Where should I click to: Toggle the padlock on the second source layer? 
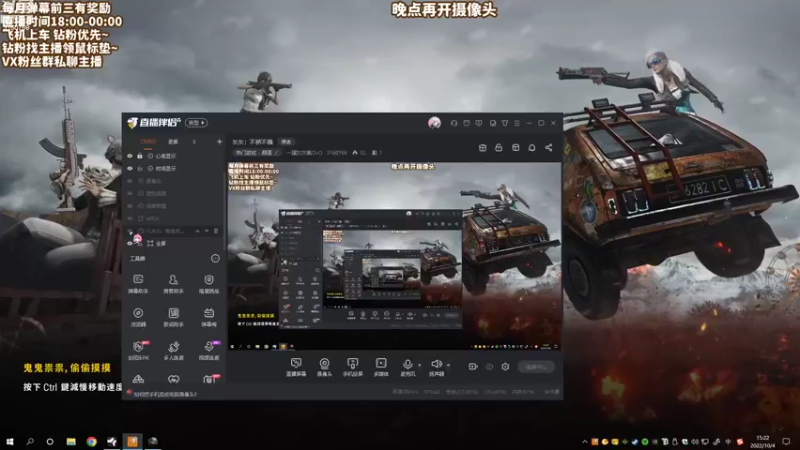point(140,168)
